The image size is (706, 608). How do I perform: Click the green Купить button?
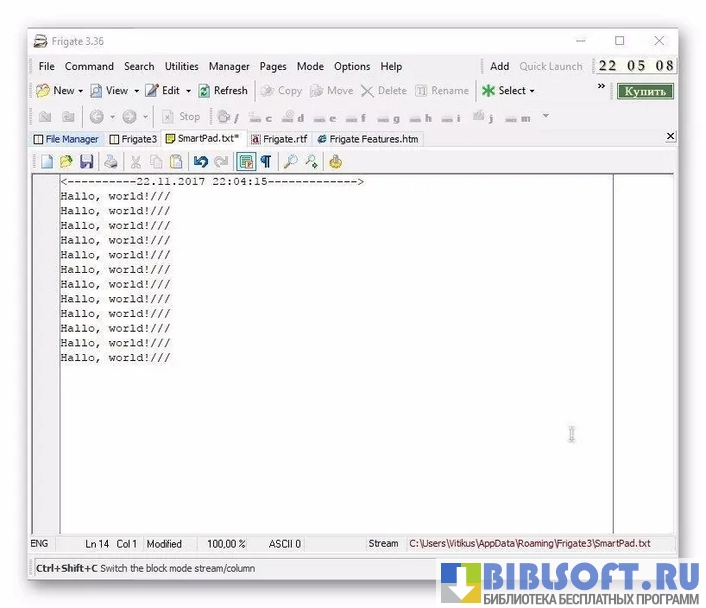(645, 91)
